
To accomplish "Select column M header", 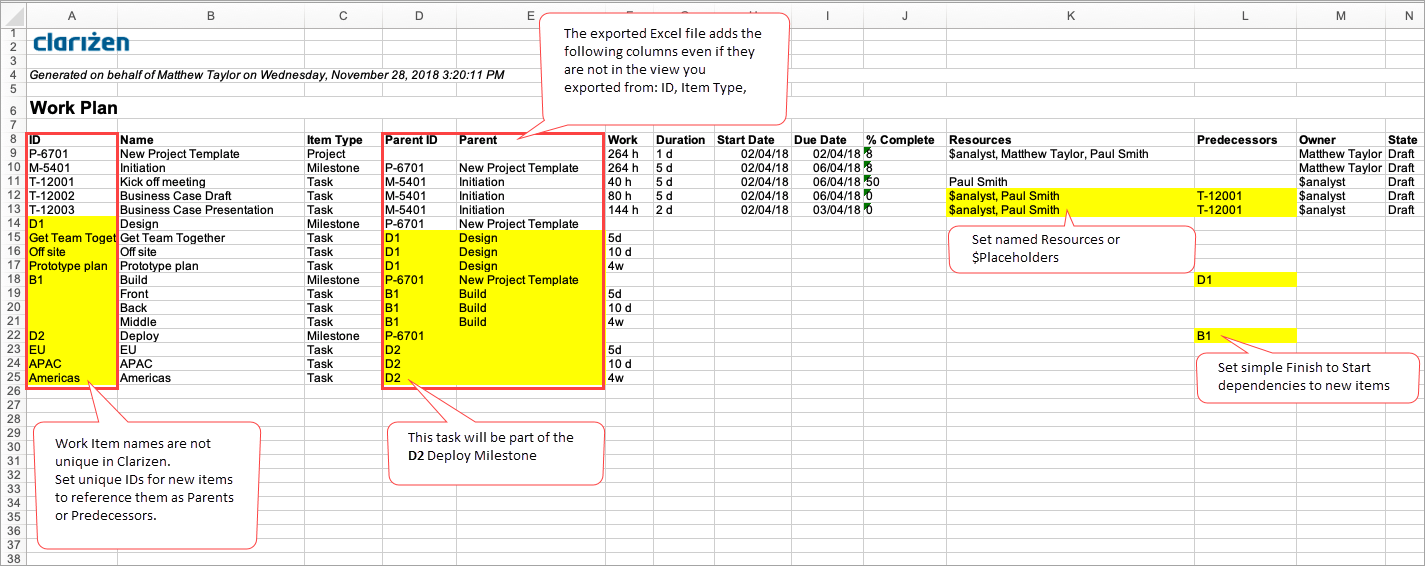I will (x=1340, y=16).
